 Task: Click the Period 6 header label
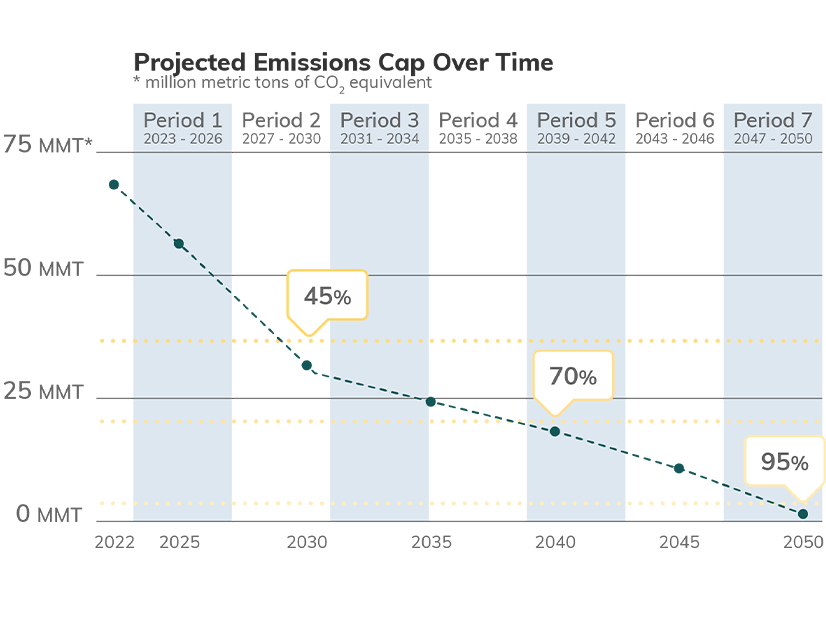(675, 128)
